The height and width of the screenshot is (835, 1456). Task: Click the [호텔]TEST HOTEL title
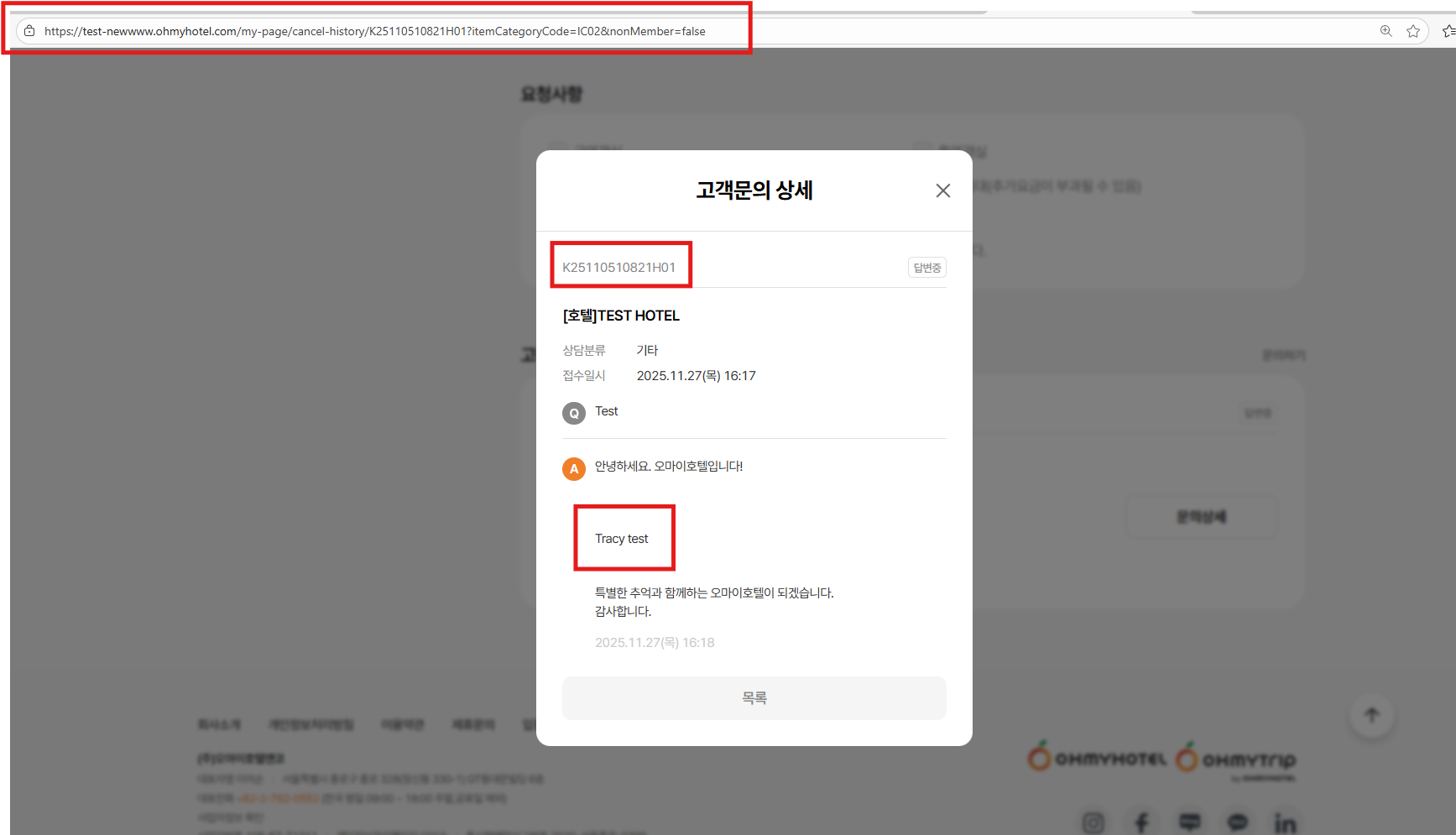621,316
